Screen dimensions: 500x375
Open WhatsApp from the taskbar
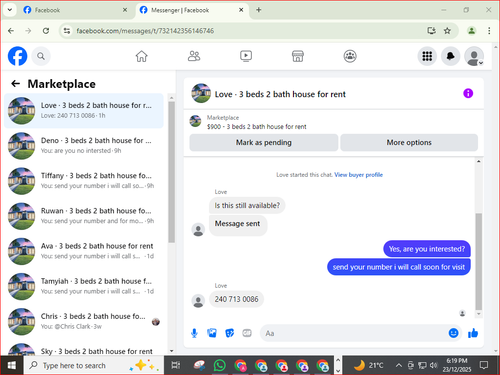(220, 365)
